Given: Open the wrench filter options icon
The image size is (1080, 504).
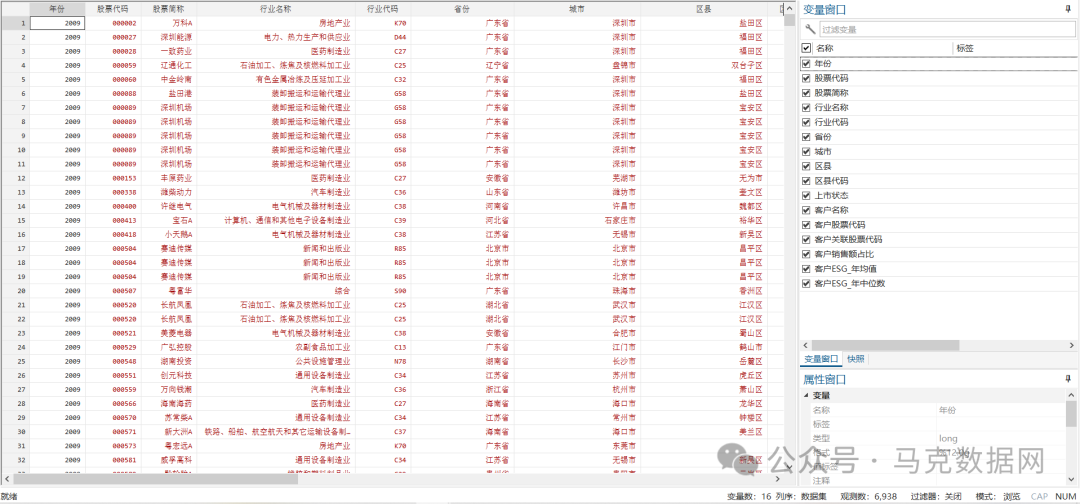Looking at the screenshot, I should pyautogui.click(x=810, y=30).
